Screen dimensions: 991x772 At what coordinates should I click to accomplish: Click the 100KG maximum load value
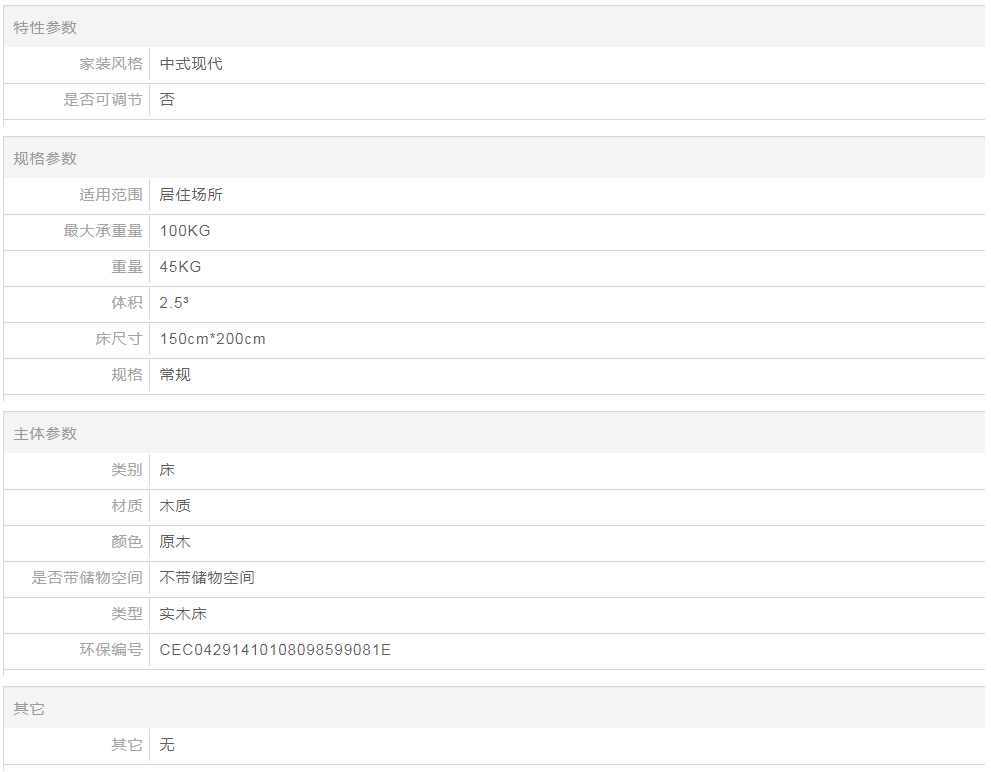tap(185, 231)
